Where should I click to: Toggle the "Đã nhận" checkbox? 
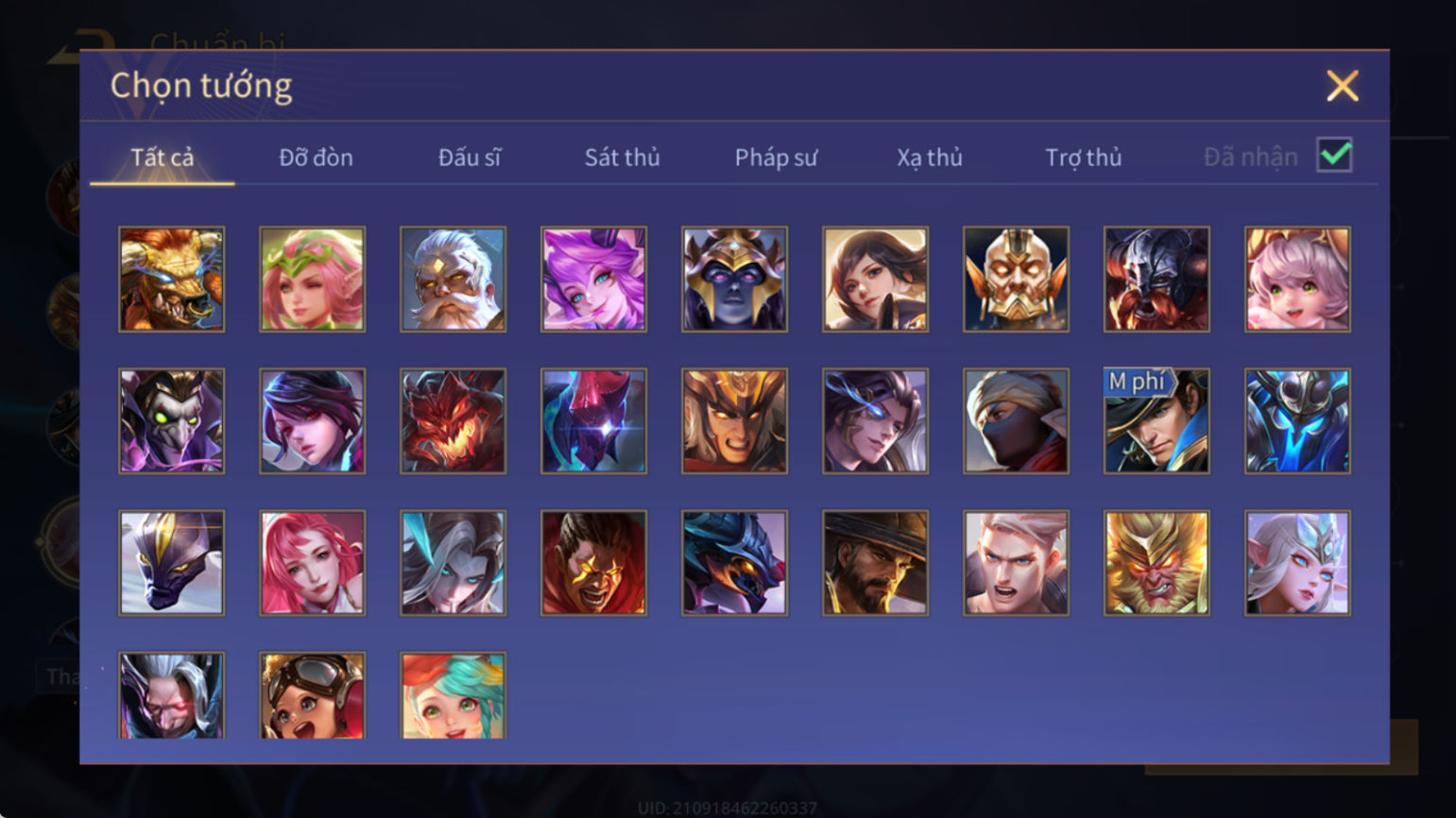[x=1334, y=155]
